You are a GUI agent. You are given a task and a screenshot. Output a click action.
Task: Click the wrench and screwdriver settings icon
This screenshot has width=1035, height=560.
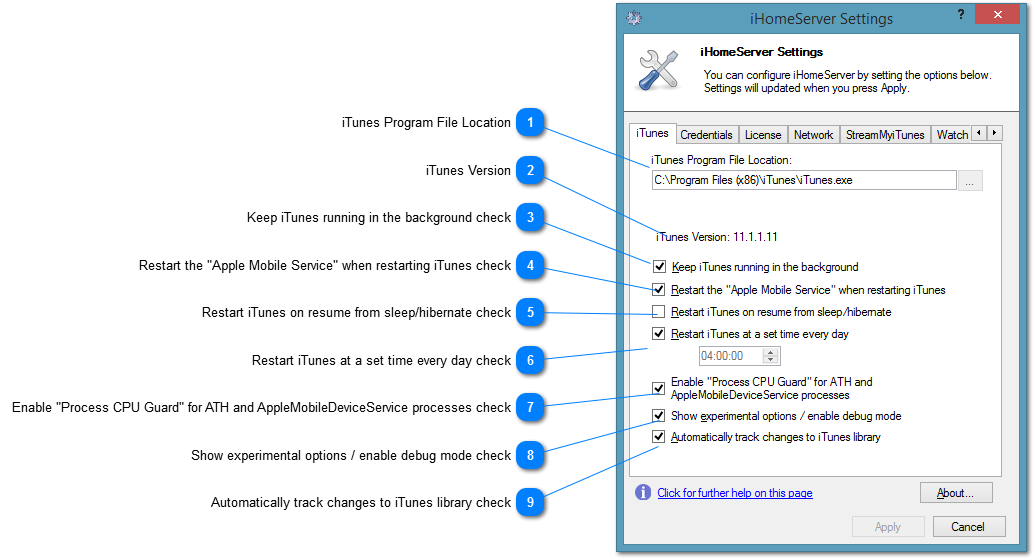[659, 68]
